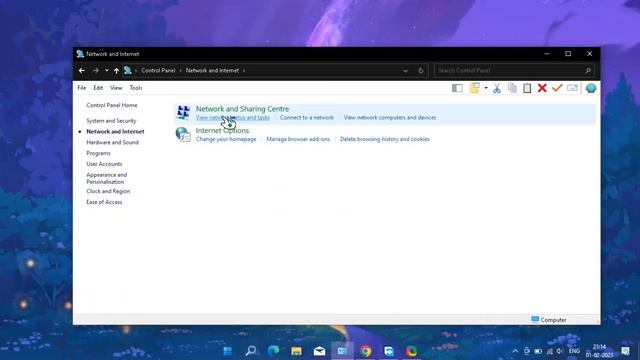Click the teal shell globe icon
Viewport: 640px width, 360px height.
tap(591, 88)
